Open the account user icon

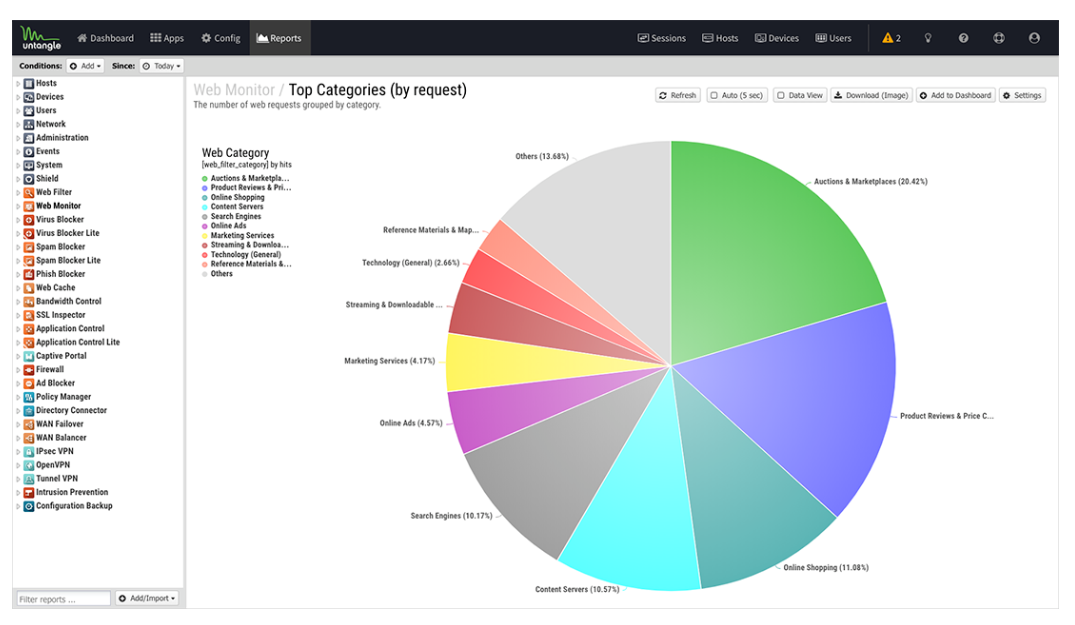coord(1034,38)
